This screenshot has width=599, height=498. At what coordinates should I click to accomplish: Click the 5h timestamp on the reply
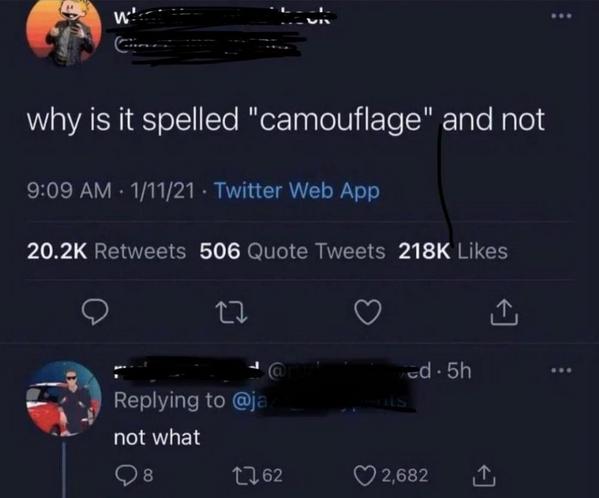[459, 370]
